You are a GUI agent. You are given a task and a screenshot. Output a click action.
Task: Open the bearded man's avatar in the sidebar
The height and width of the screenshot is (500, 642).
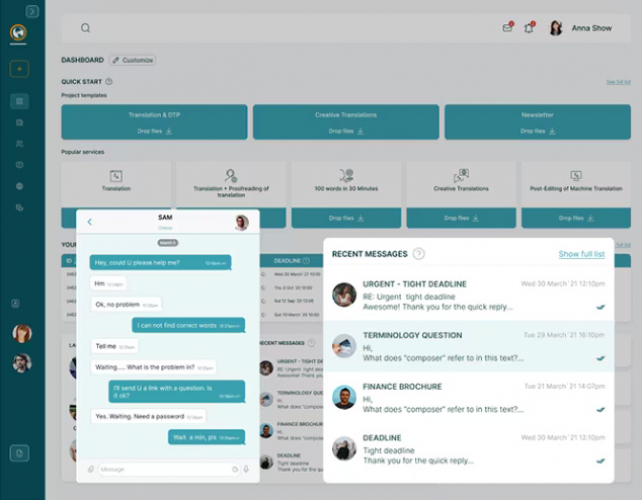point(22,363)
